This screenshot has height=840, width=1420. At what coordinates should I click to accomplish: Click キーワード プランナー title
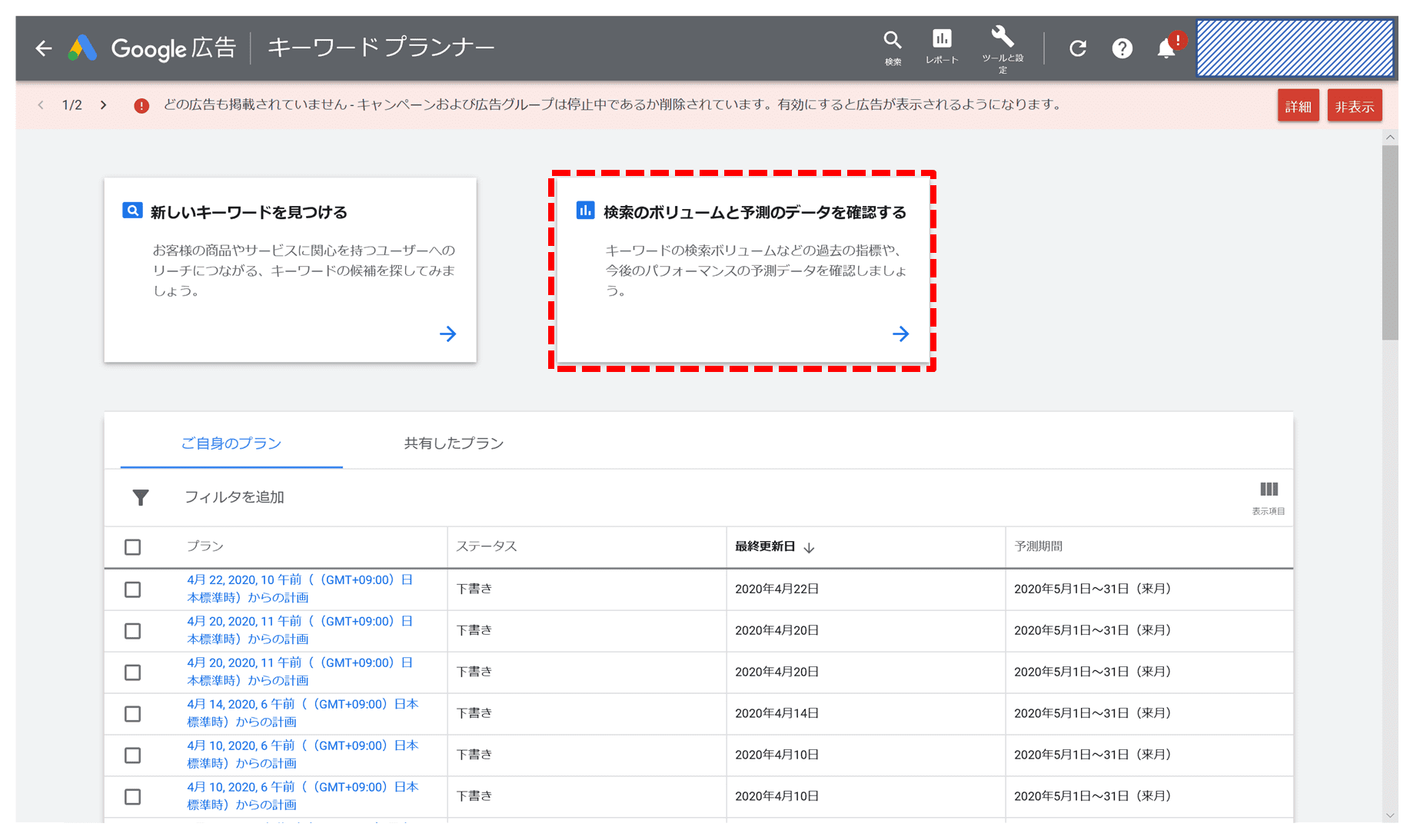pyautogui.click(x=381, y=48)
